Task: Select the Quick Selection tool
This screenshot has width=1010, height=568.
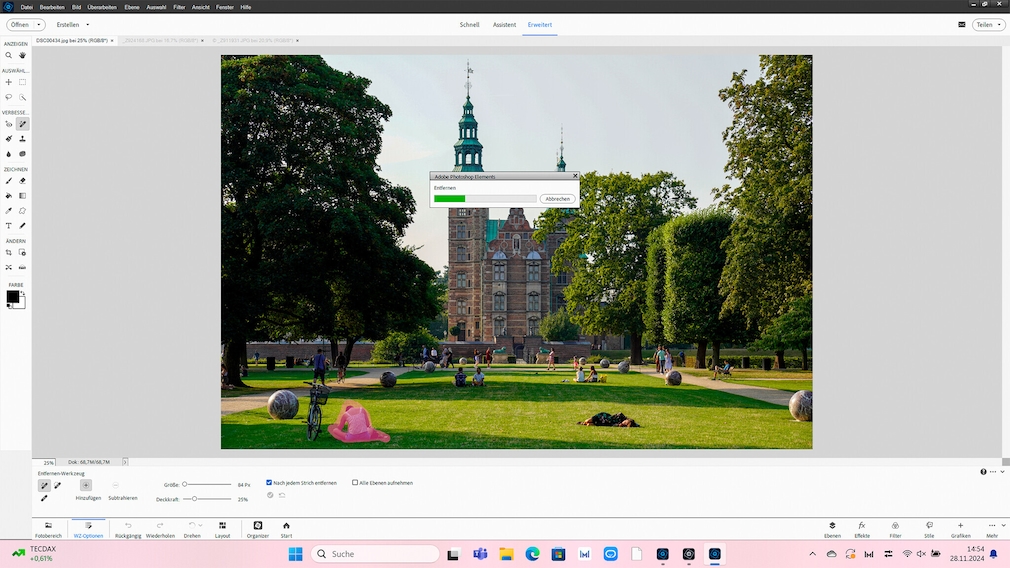Action: (x=23, y=97)
